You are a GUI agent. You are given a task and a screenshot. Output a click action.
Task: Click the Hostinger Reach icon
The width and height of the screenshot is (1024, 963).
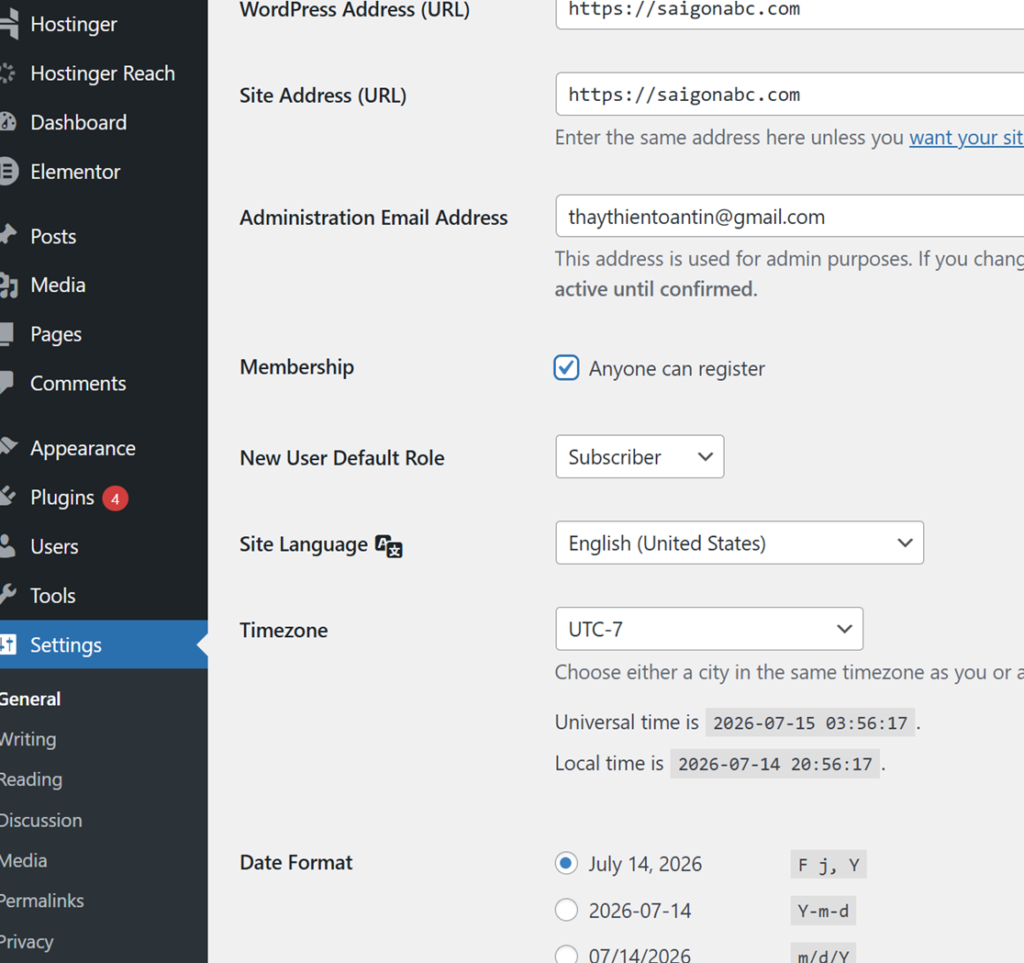pos(7,73)
